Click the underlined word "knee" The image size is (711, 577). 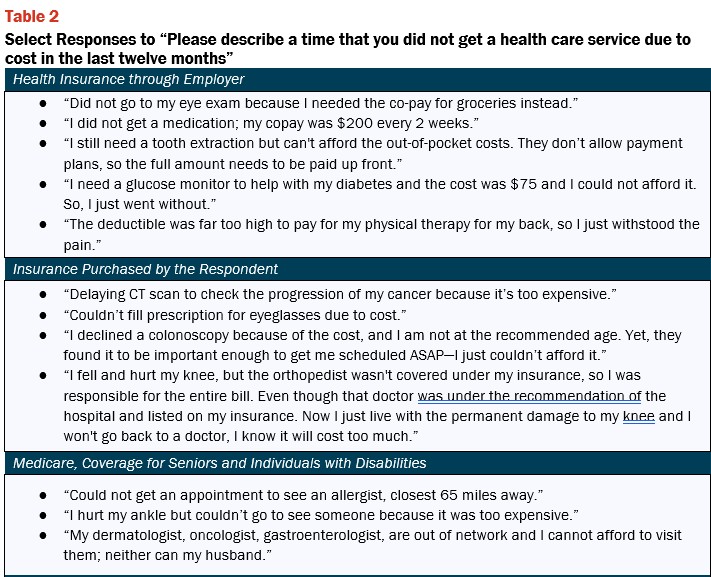click(x=638, y=416)
